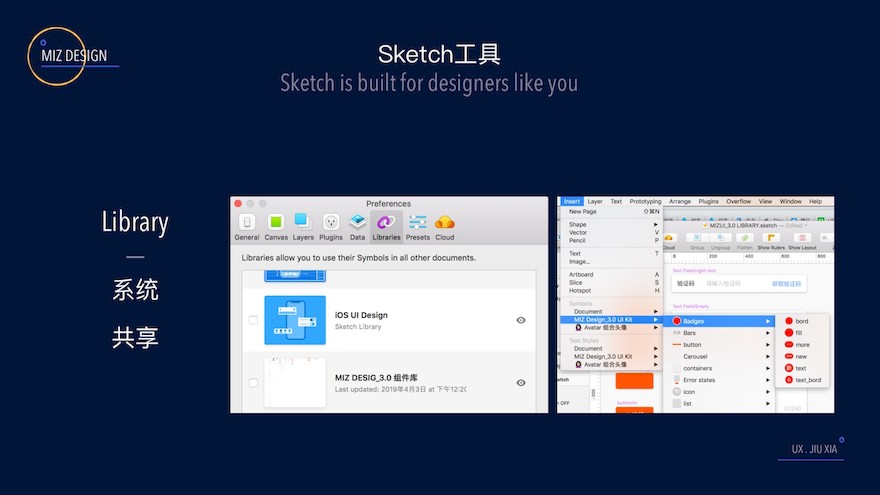Open the Presets preferences tab
The height and width of the screenshot is (495, 880).
(x=418, y=227)
